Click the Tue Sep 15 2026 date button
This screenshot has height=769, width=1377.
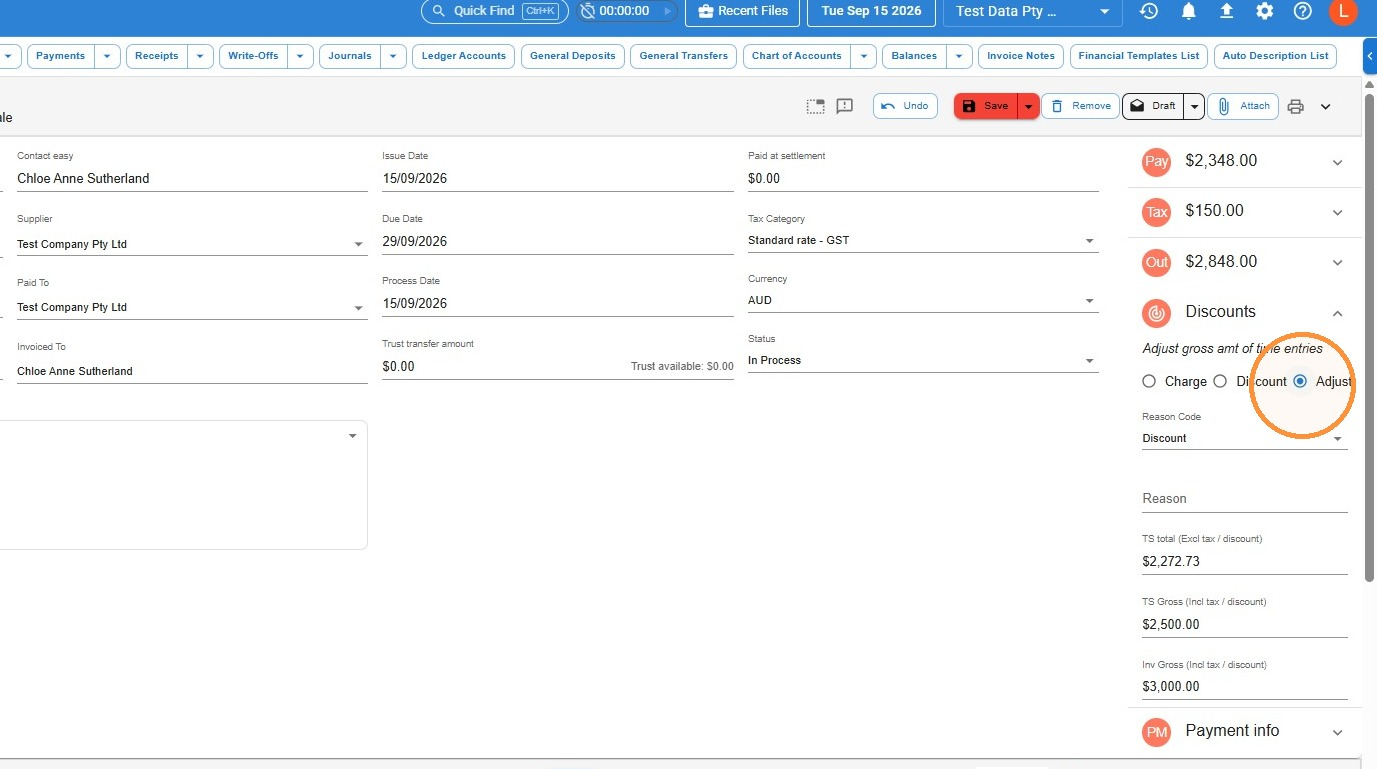pos(871,11)
